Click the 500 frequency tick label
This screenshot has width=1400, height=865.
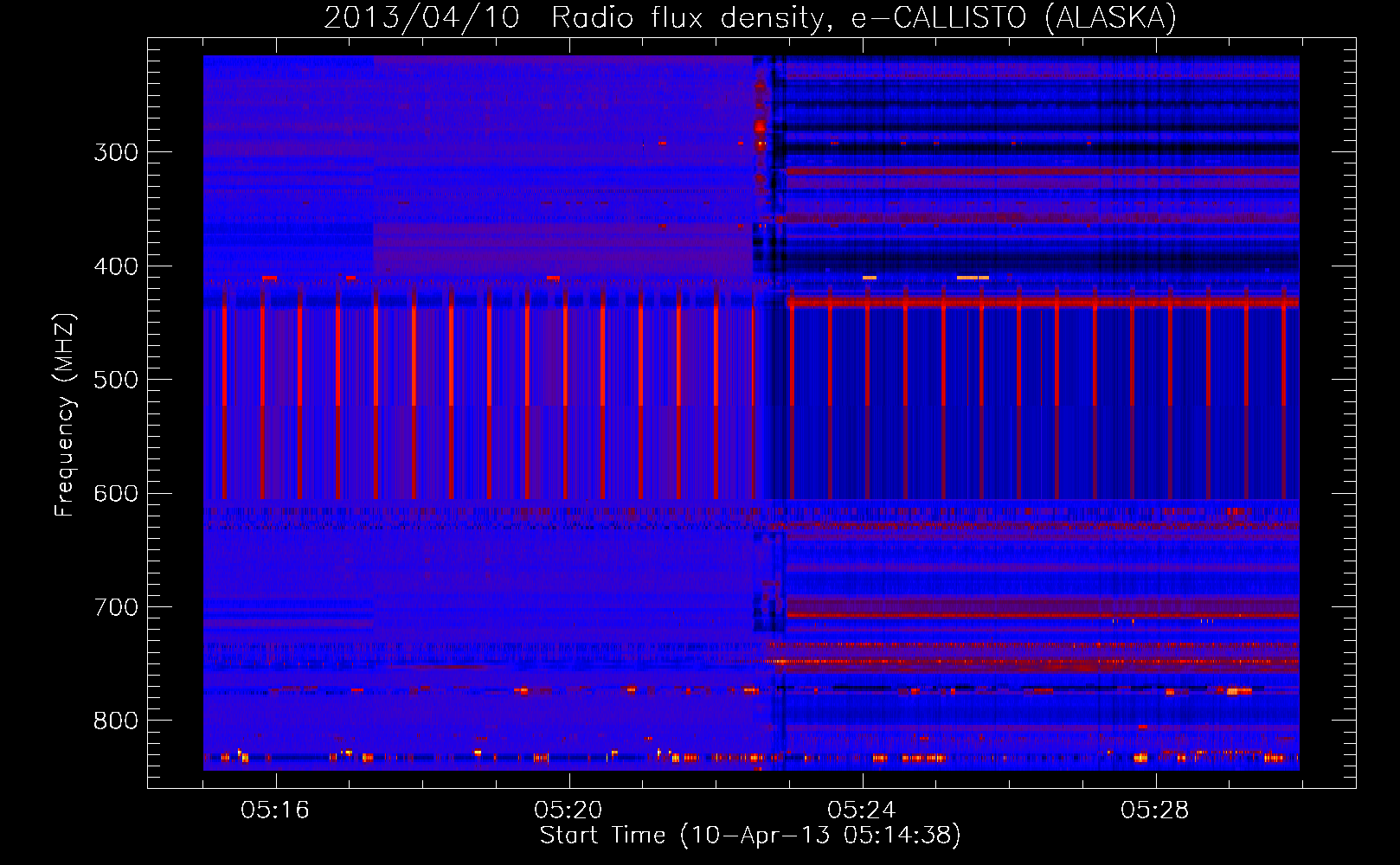click(116, 380)
